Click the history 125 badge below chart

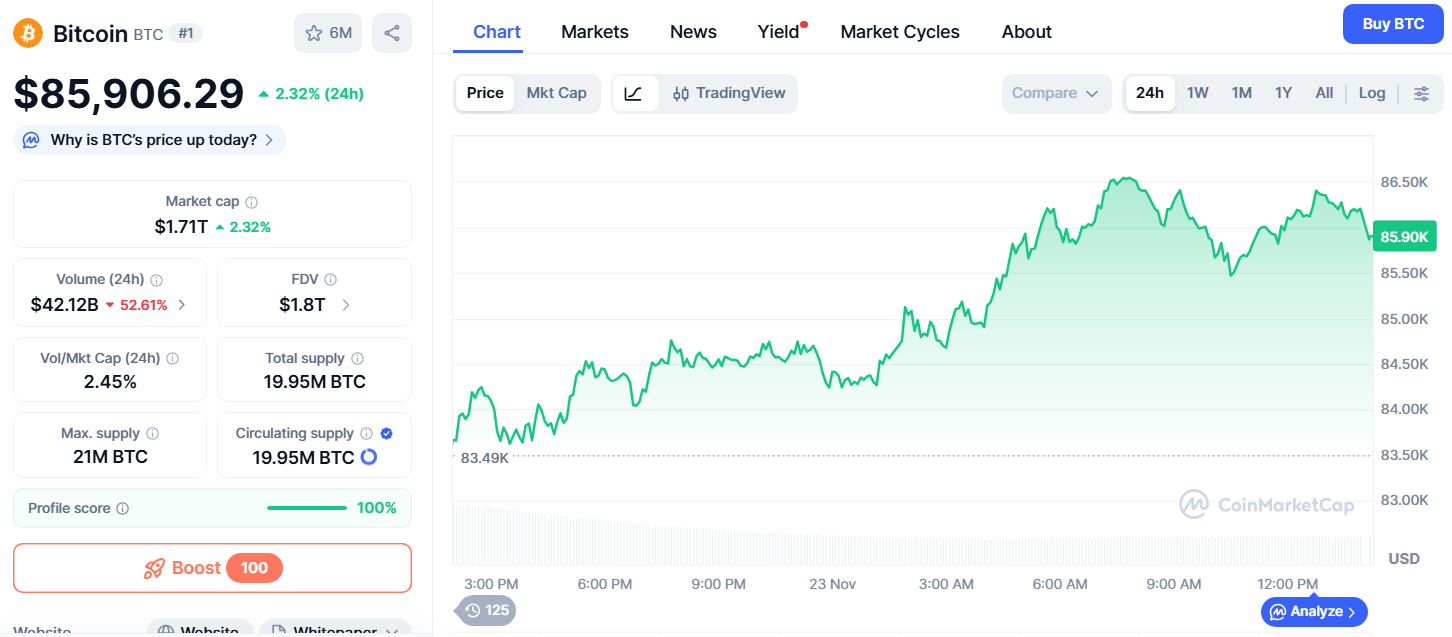tap(487, 610)
